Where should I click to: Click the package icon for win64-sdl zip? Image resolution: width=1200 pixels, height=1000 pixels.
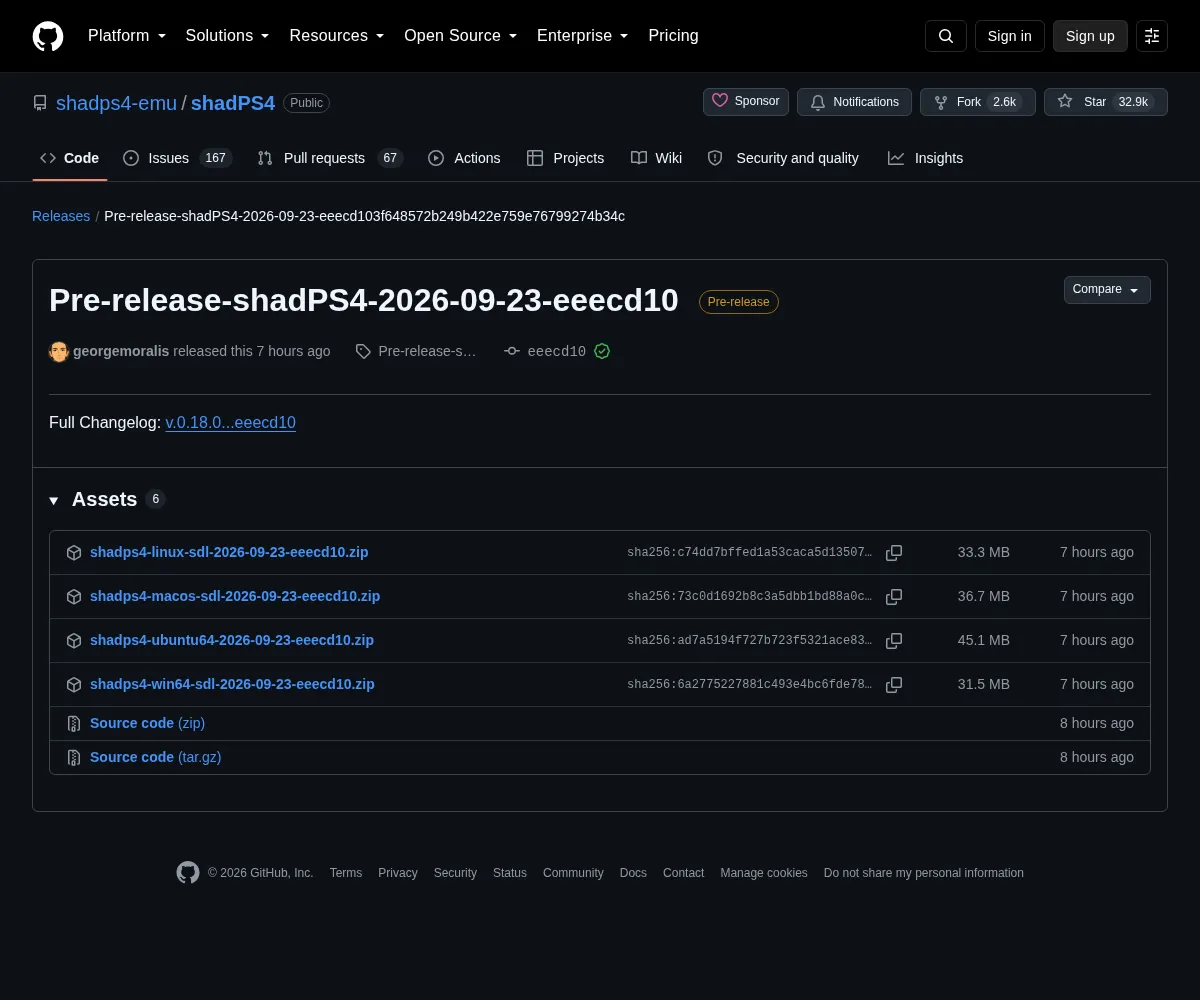(x=74, y=685)
